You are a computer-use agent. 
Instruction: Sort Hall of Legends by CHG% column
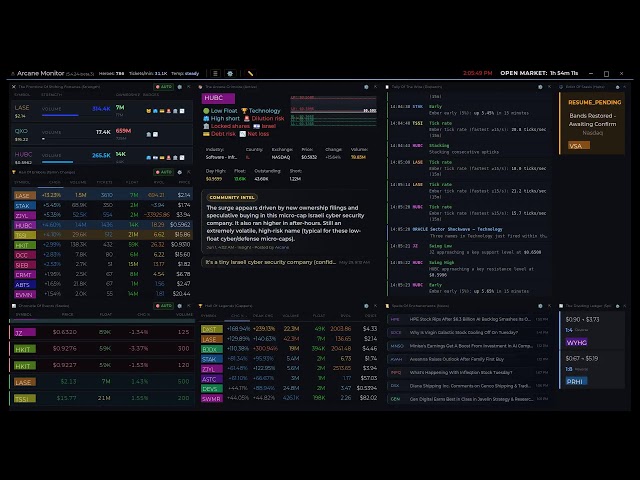pyautogui.click(x=237, y=316)
